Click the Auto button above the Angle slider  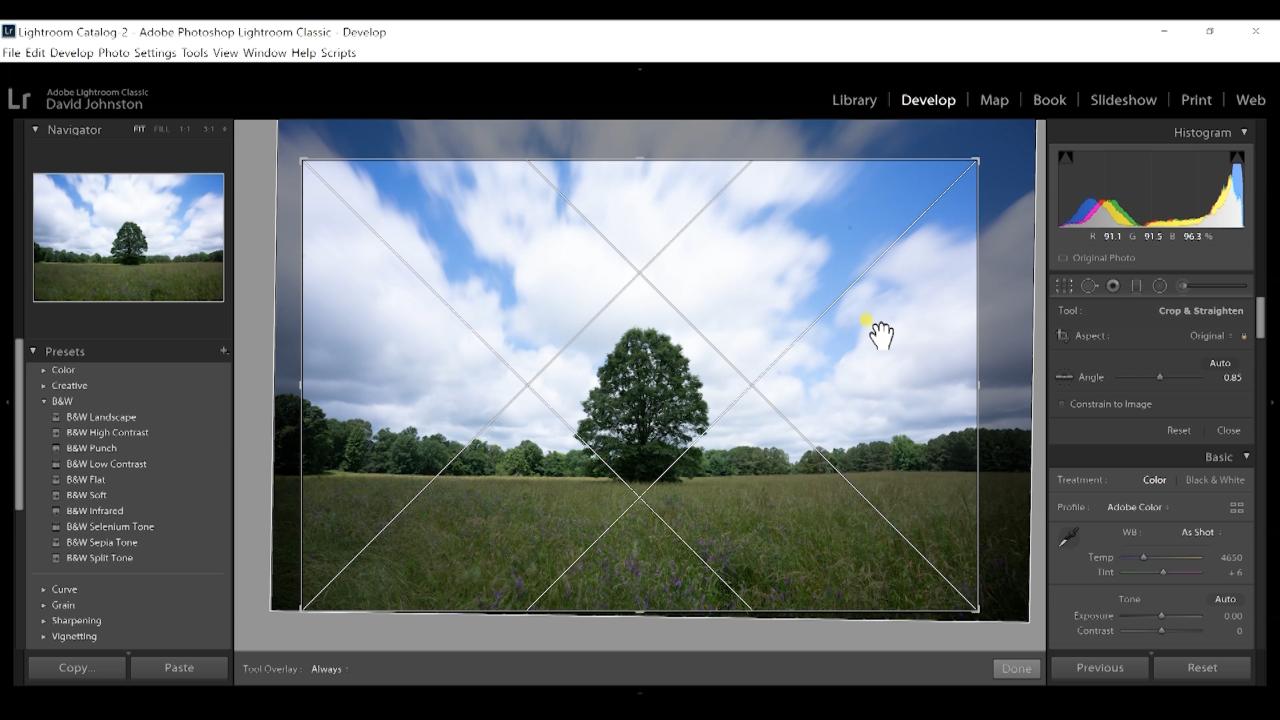(x=1220, y=363)
